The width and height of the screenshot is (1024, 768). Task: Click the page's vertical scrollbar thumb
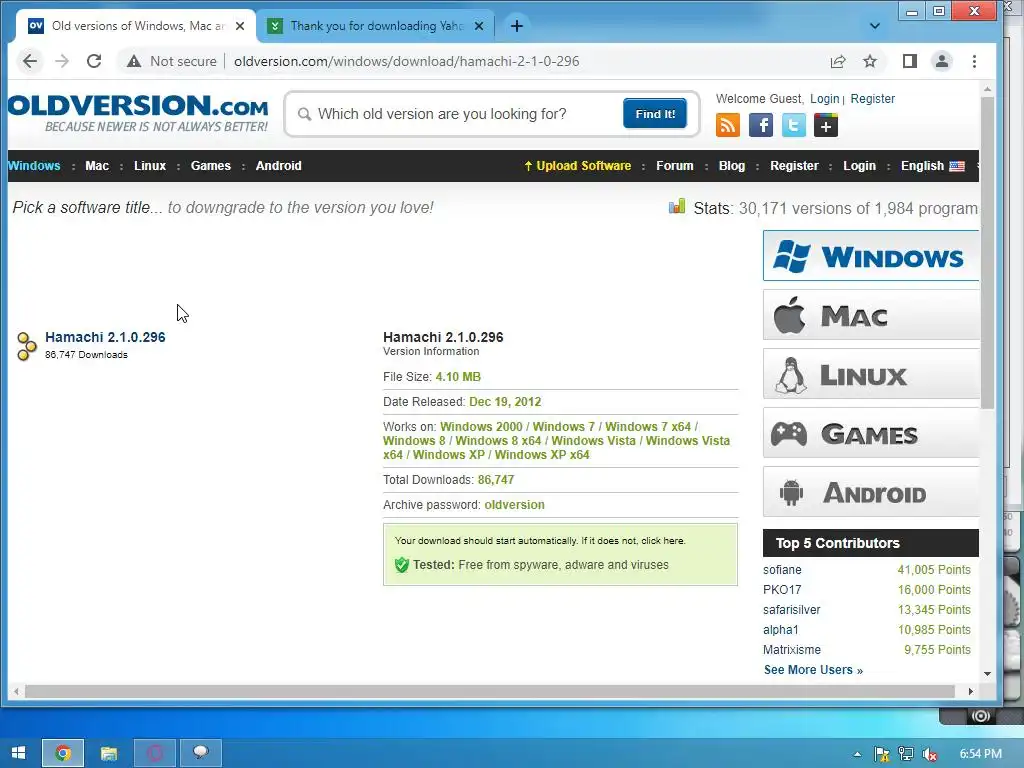[987, 253]
